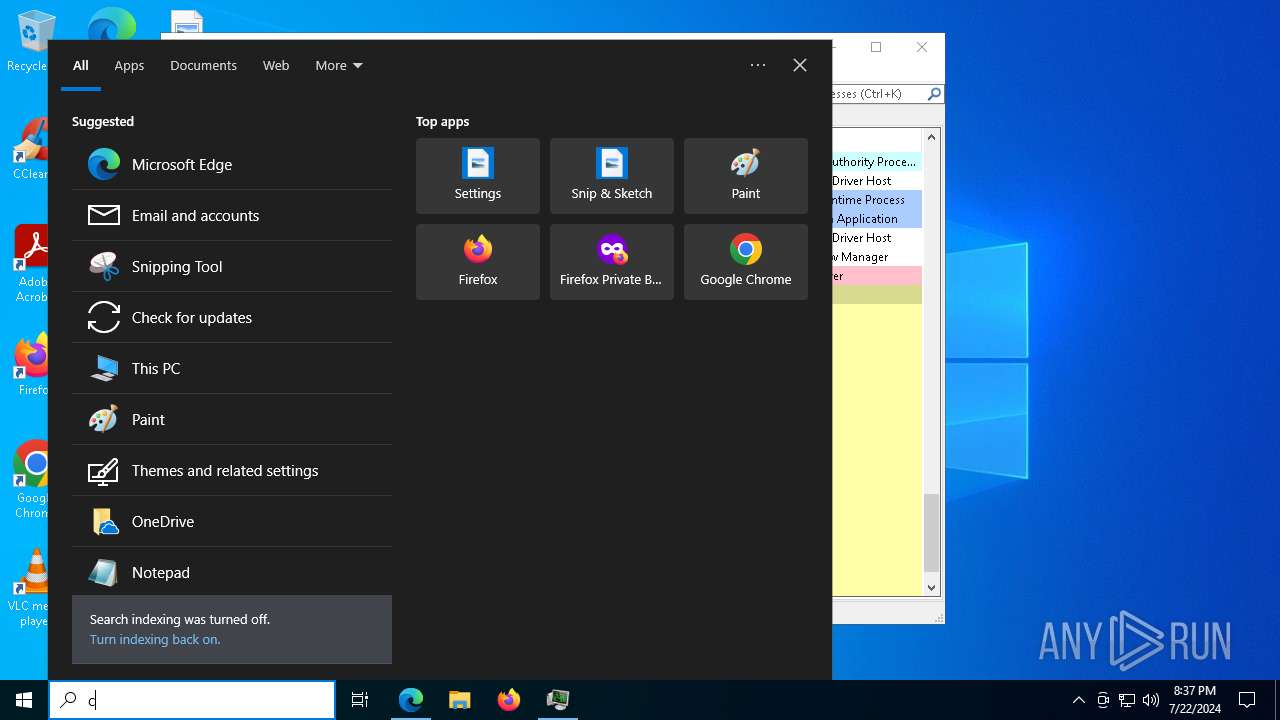Select 'Application' row in background window
The width and height of the screenshot is (1280, 720).
click(x=877, y=219)
